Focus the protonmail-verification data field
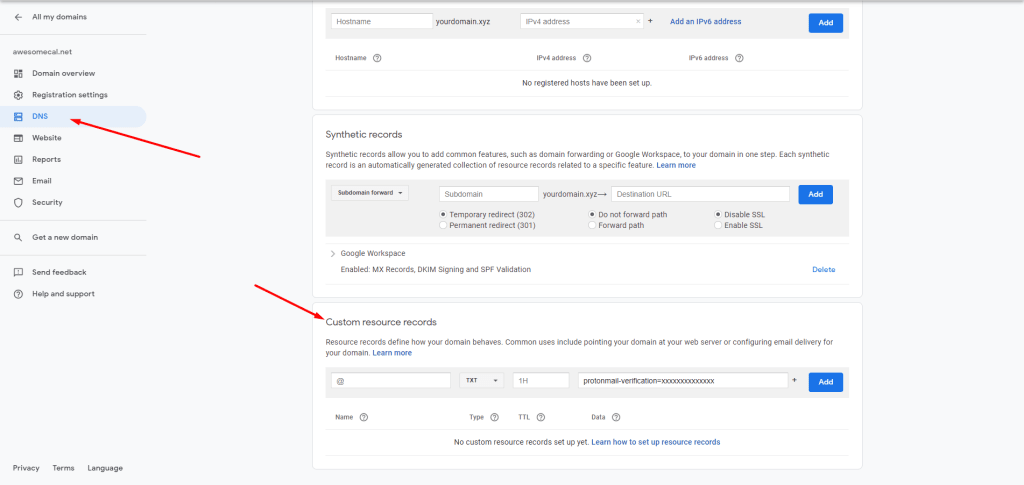This screenshot has width=1024, height=485. click(682, 381)
